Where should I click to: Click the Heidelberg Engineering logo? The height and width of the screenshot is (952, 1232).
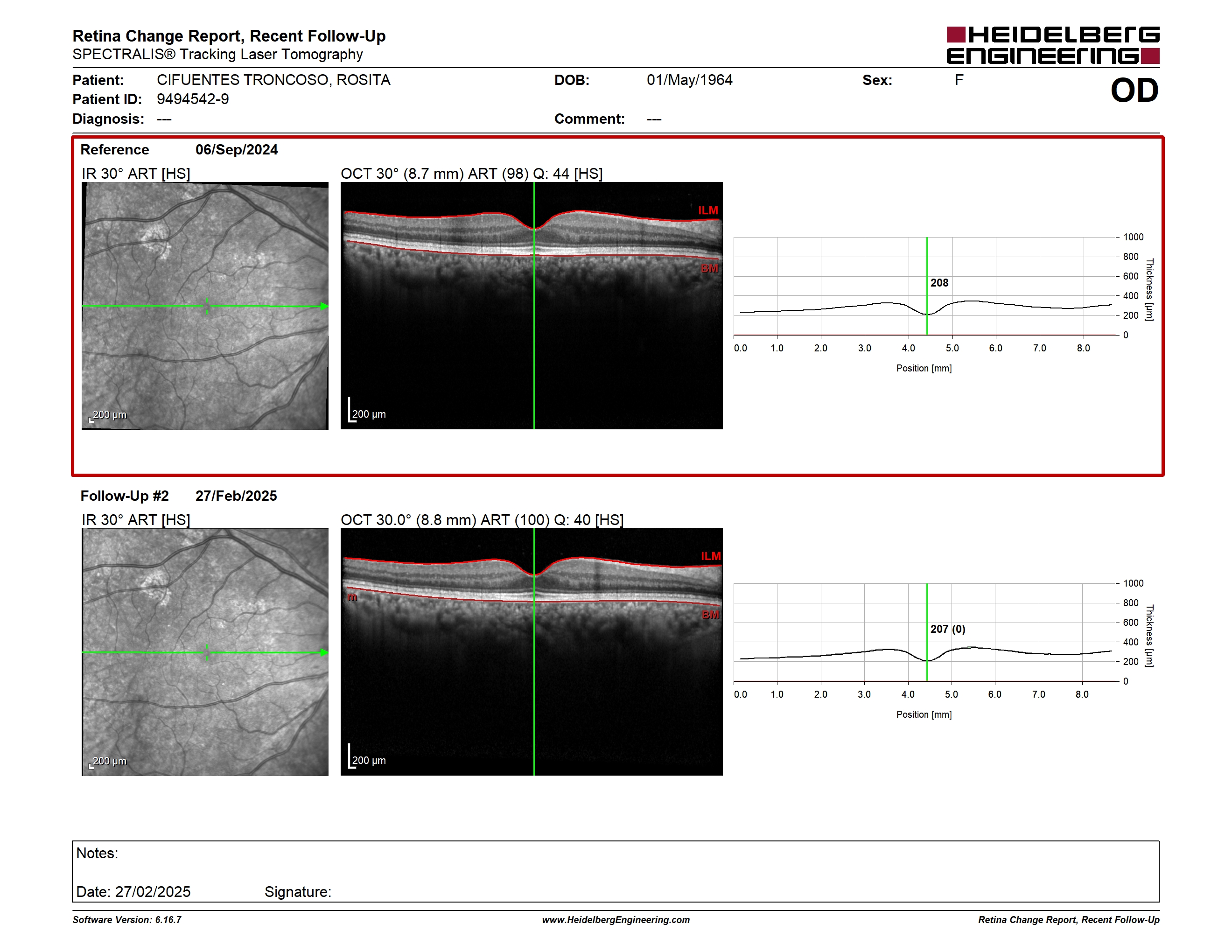click(1053, 45)
